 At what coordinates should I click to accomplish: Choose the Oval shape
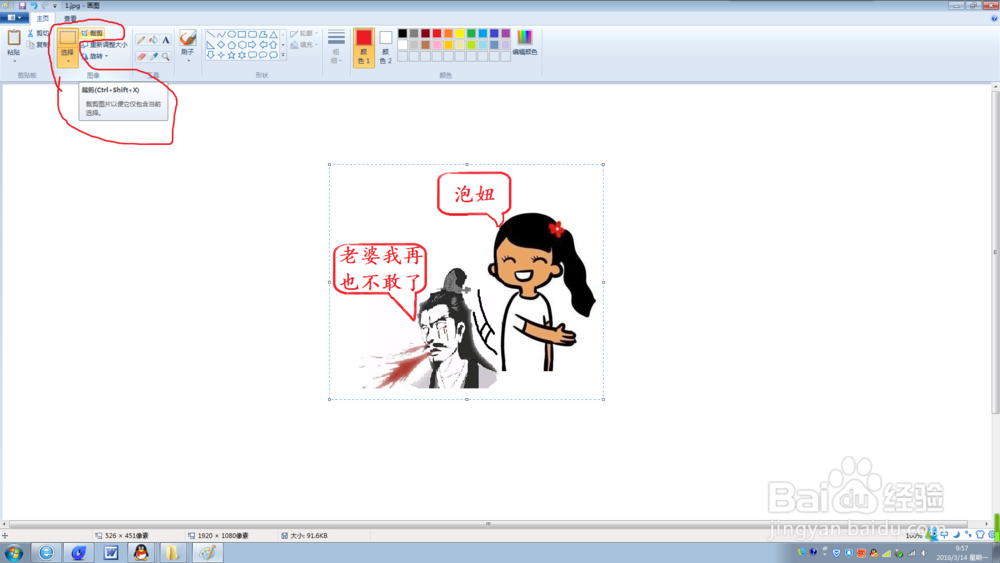(232, 34)
